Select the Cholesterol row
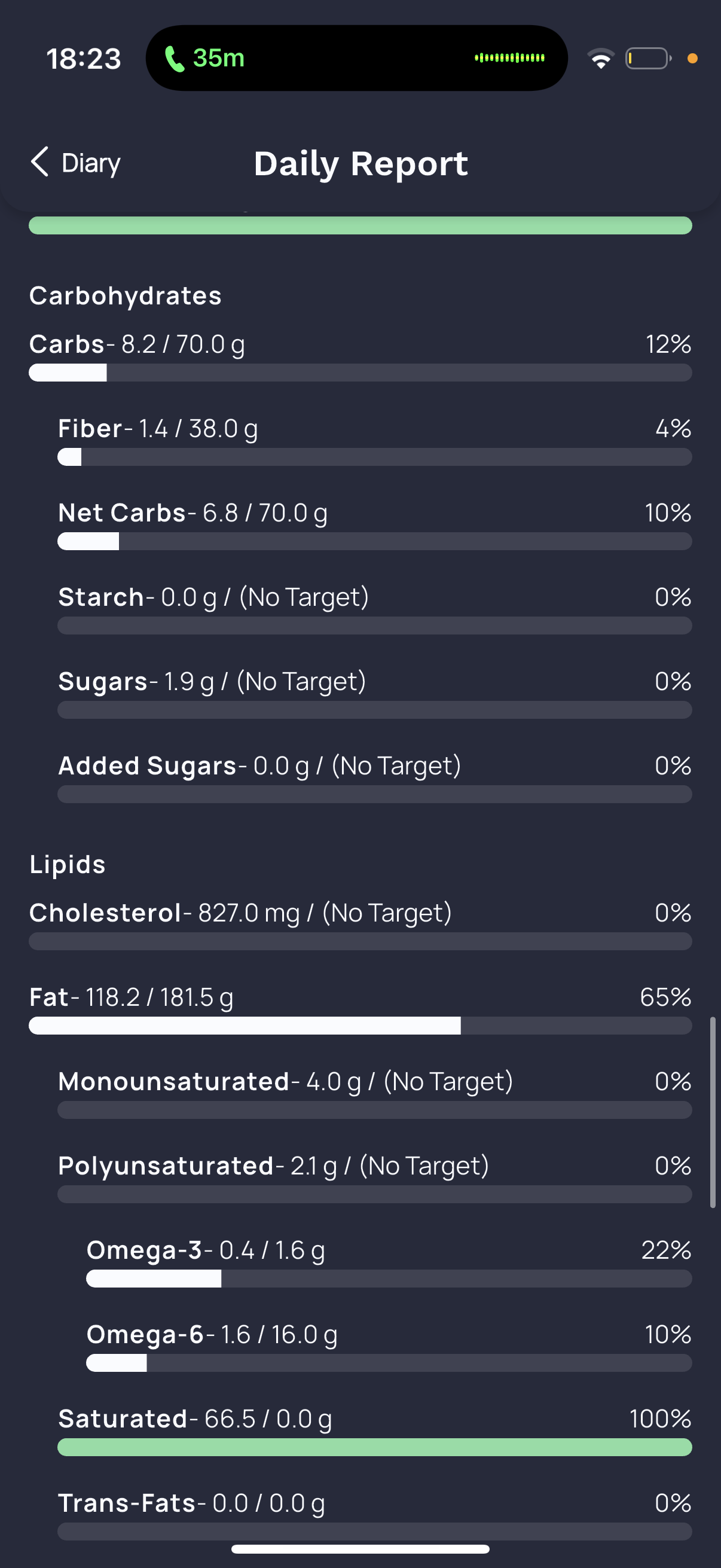721x1568 pixels. (x=360, y=925)
